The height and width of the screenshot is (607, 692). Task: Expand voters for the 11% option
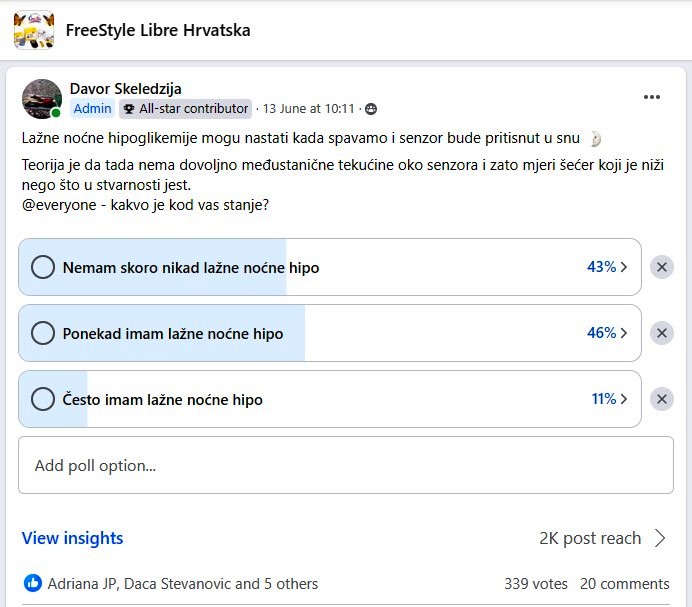pos(609,399)
